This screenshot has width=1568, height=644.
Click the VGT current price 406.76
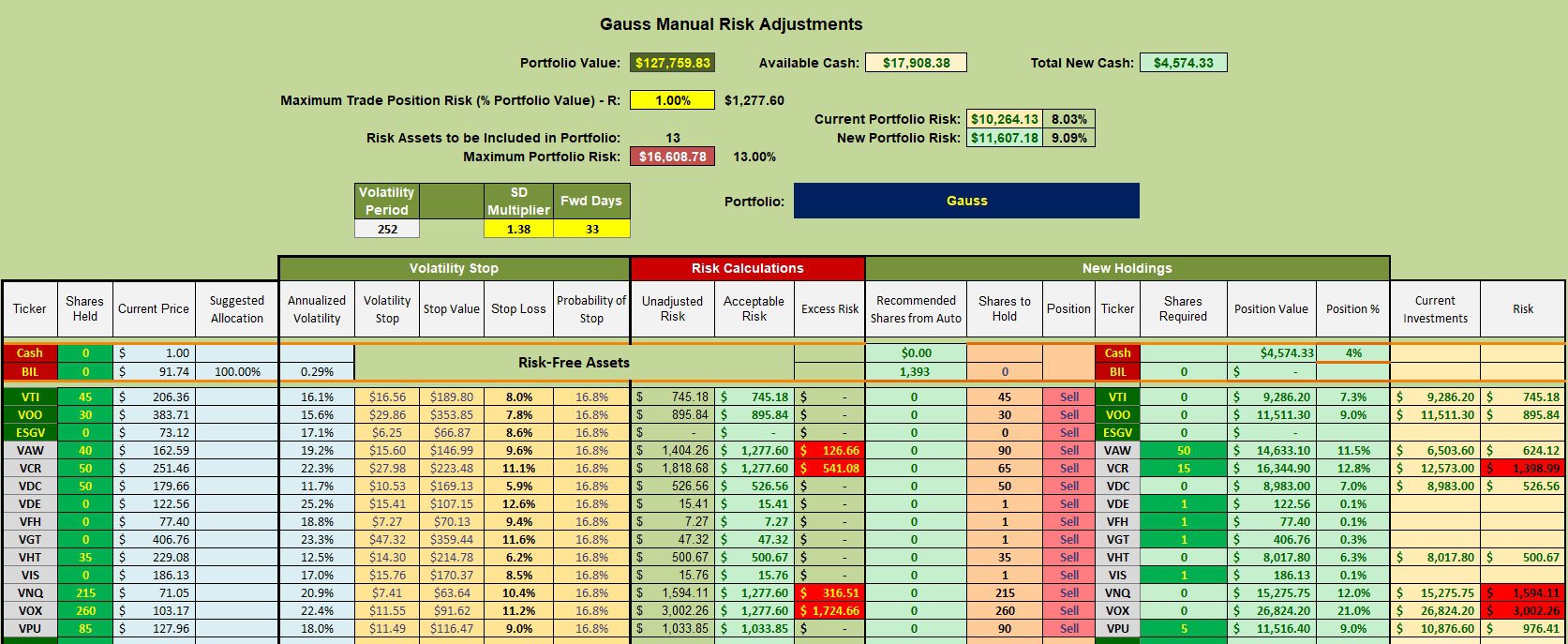click(x=154, y=540)
